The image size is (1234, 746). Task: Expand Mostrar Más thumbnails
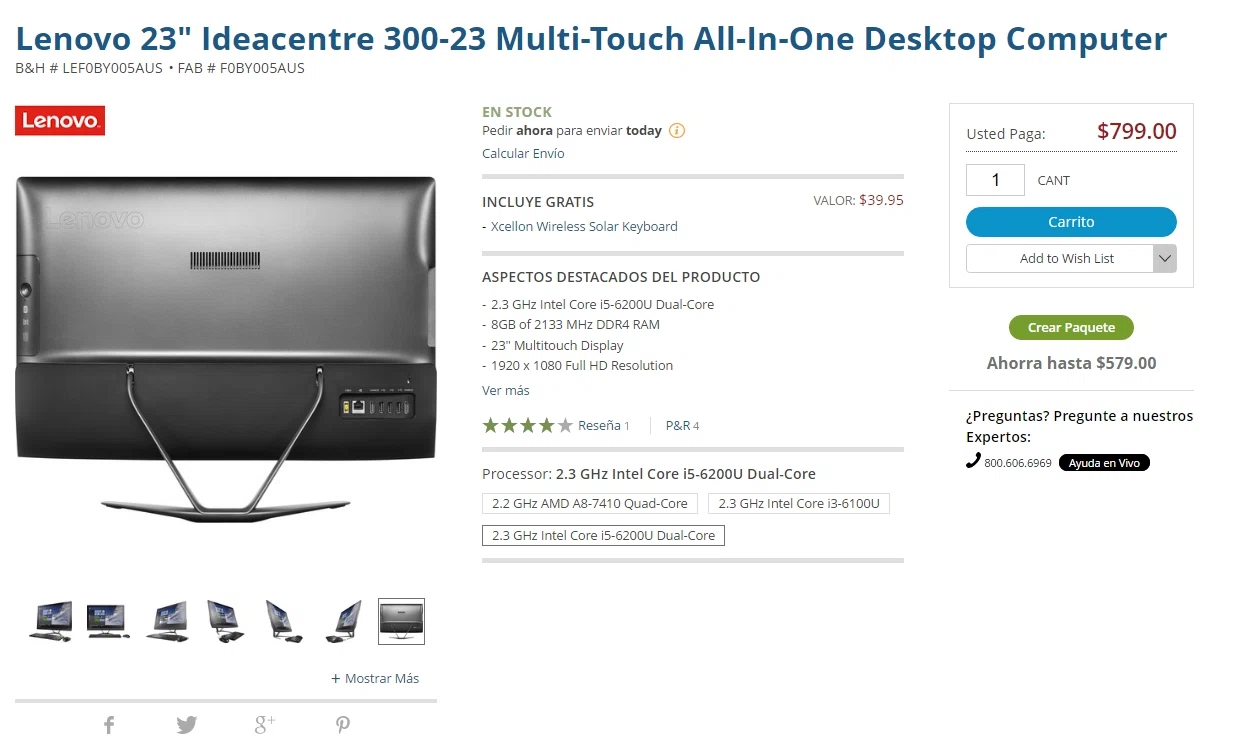pyautogui.click(x=375, y=679)
